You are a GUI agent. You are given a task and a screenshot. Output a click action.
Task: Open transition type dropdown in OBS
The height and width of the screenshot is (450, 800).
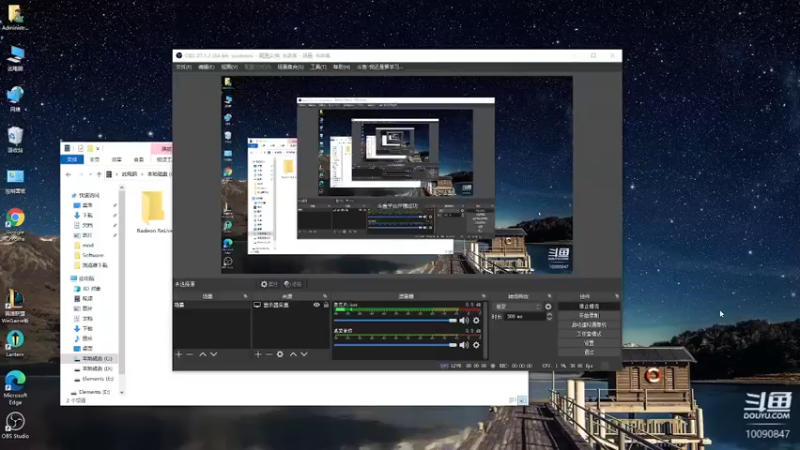[517, 307]
